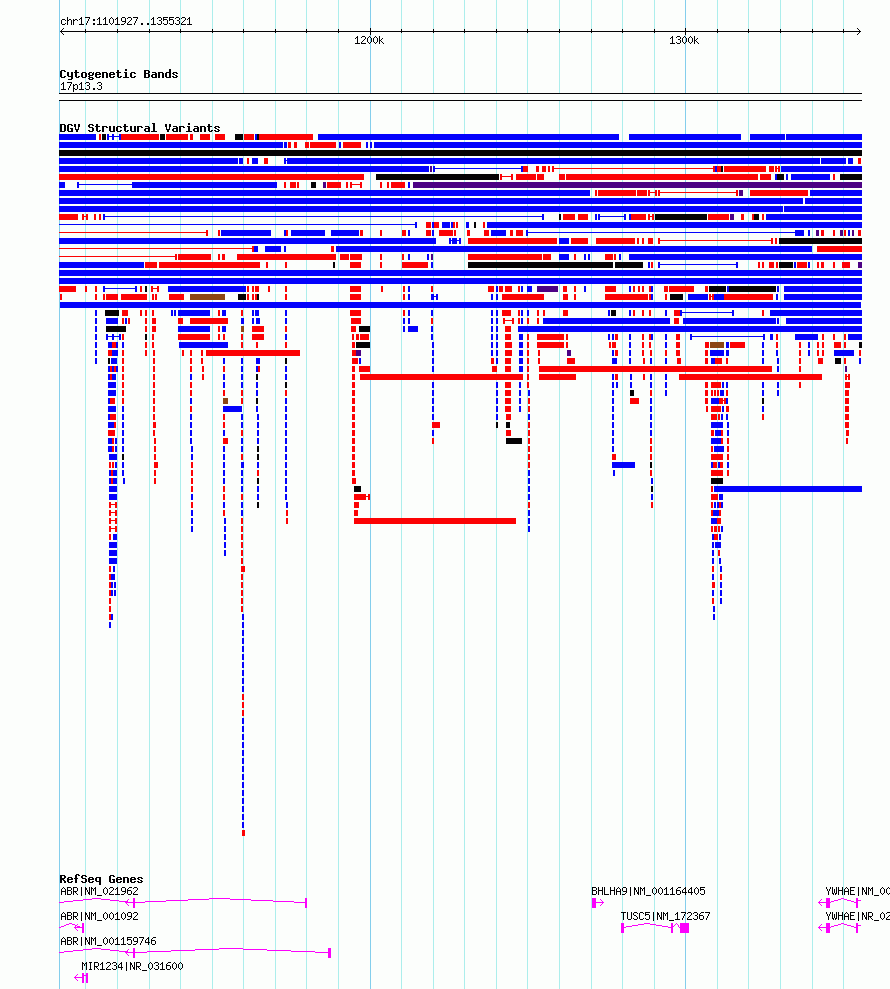Open the DGV Structural Variants track title
This screenshot has height=989, width=890.
coord(139,127)
